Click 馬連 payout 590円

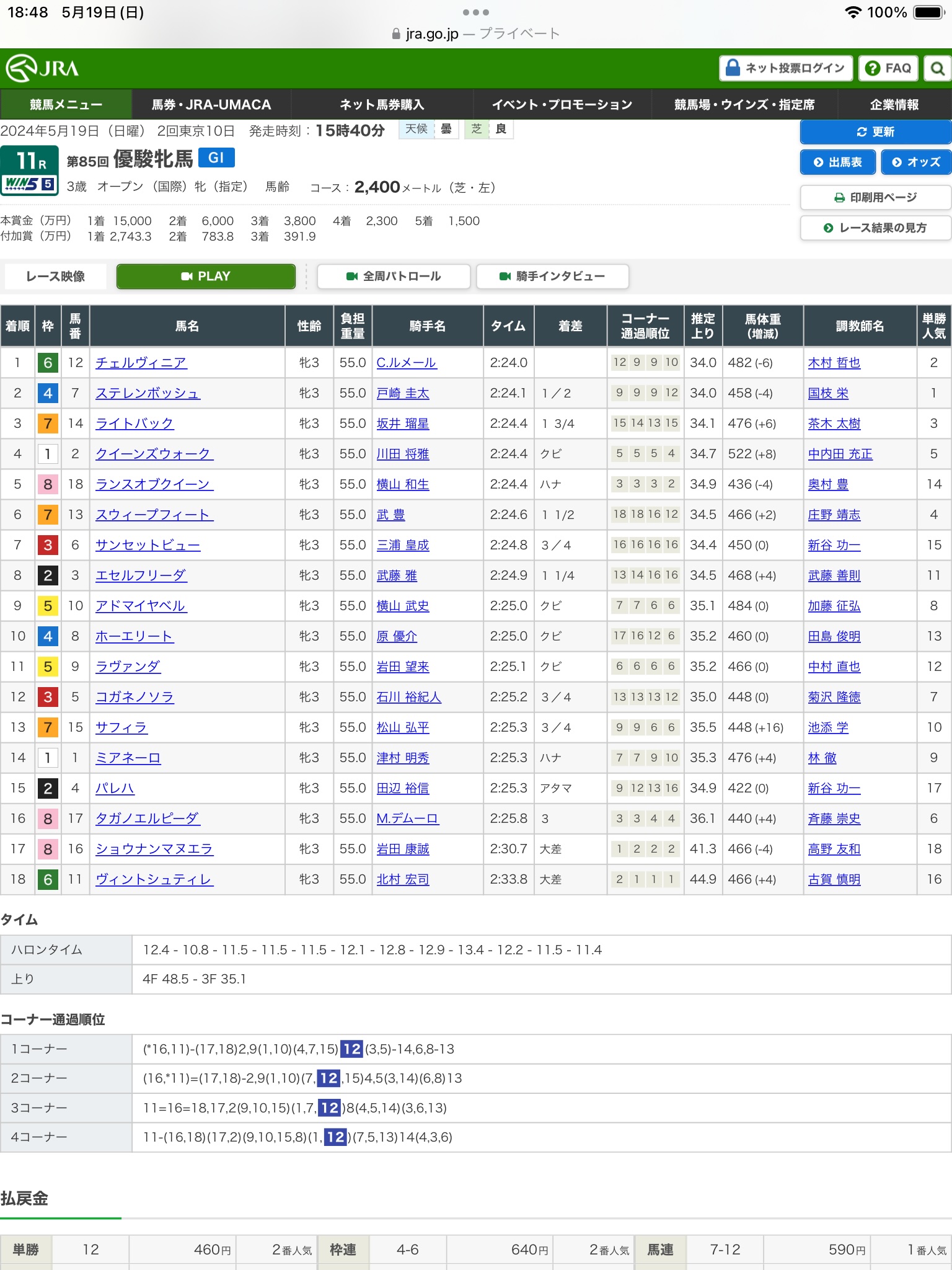[x=847, y=1250]
